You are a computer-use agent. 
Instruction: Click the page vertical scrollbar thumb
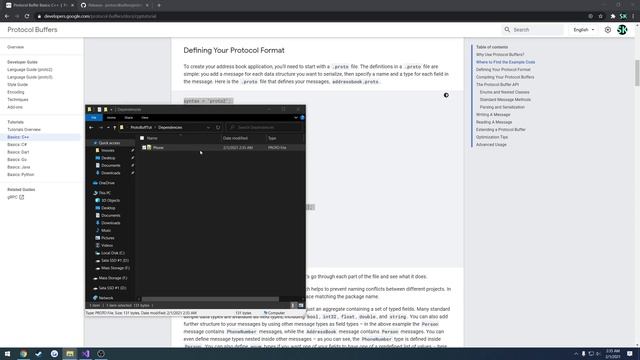pos(637,73)
